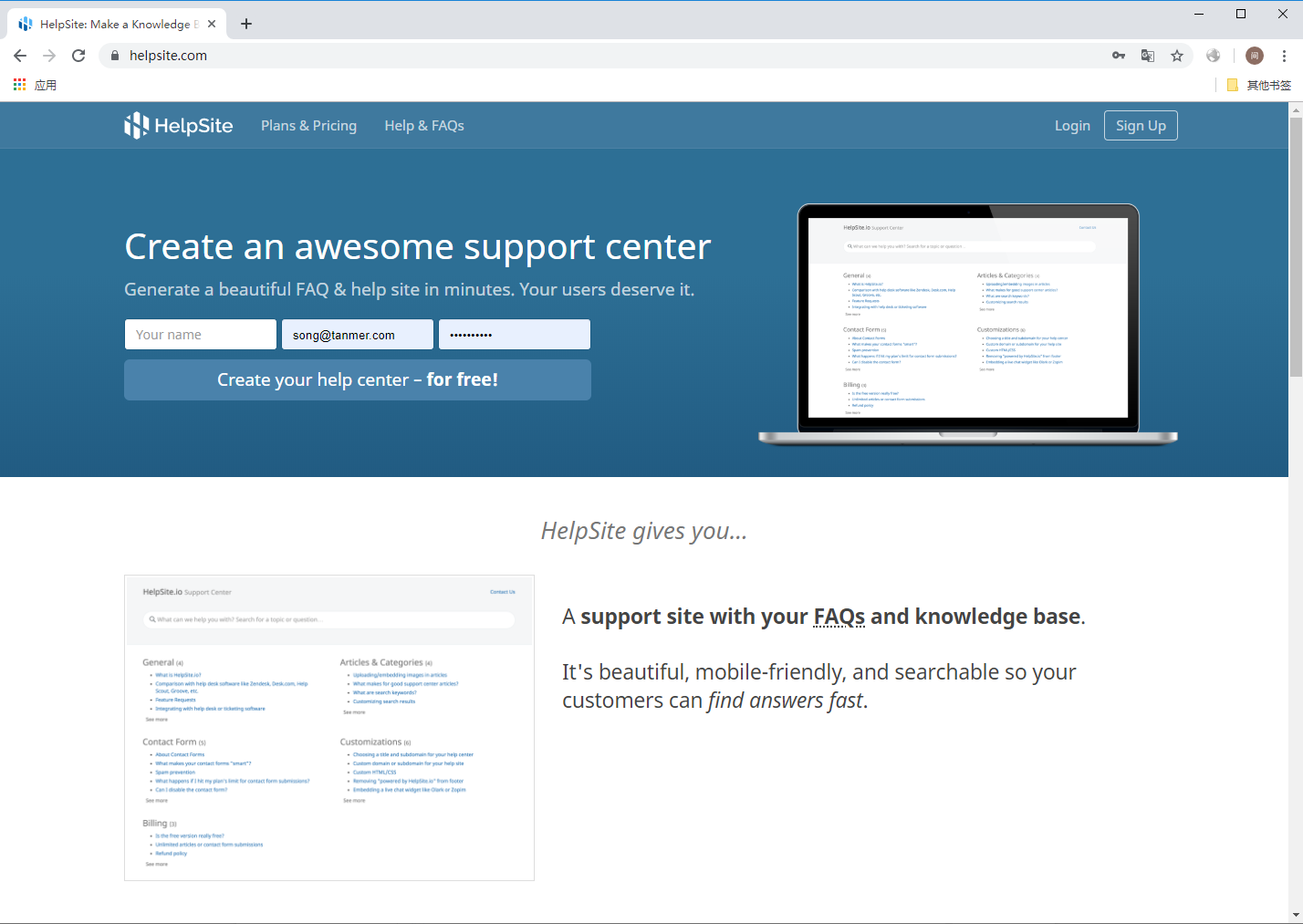This screenshot has height=924, width=1303.
Task: Click the Login link
Action: tap(1072, 126)
